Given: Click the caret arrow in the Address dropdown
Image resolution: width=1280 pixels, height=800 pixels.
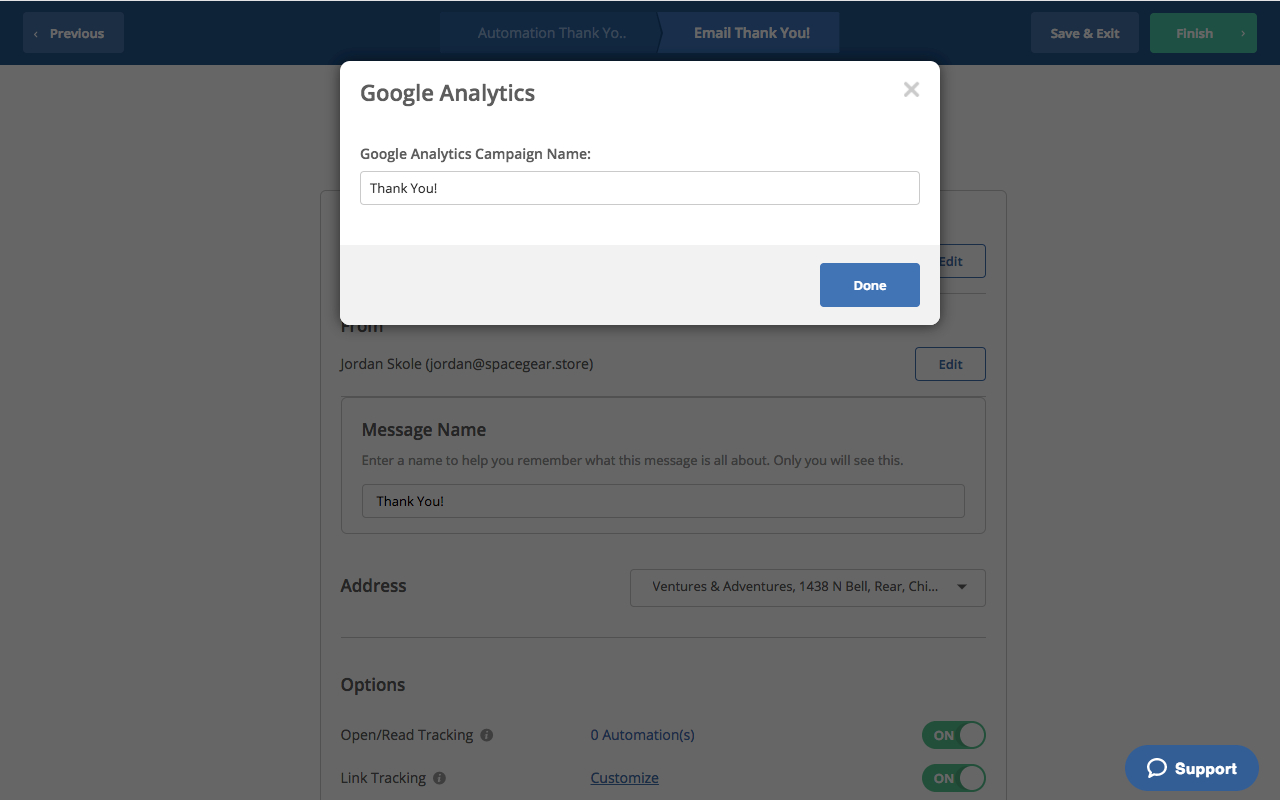Looking at the screenshot, I should (962, 587).
